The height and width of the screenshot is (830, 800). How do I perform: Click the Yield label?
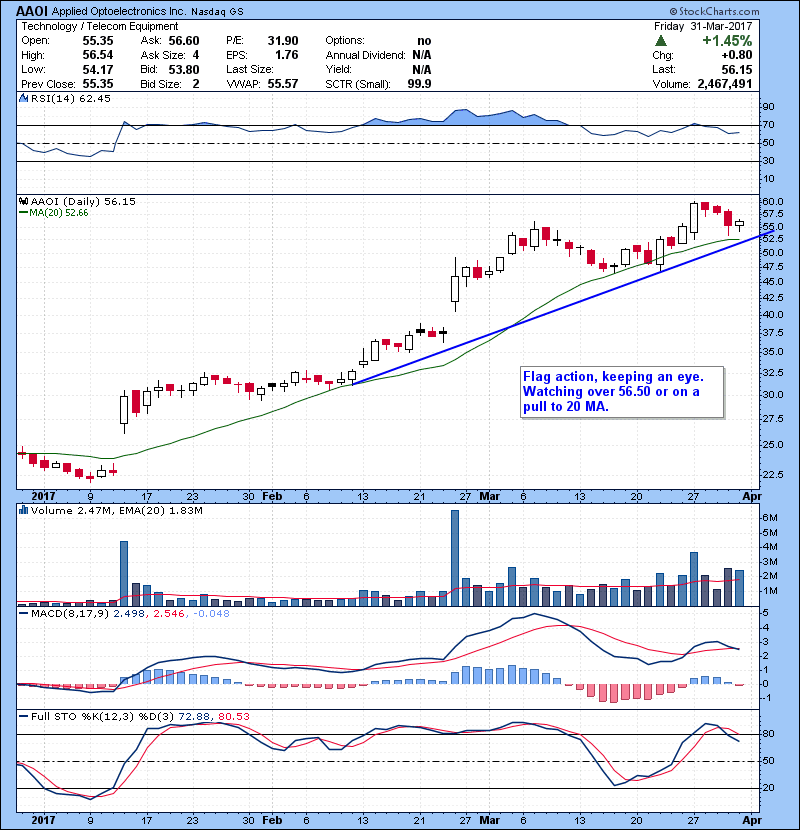coord(339,69)
